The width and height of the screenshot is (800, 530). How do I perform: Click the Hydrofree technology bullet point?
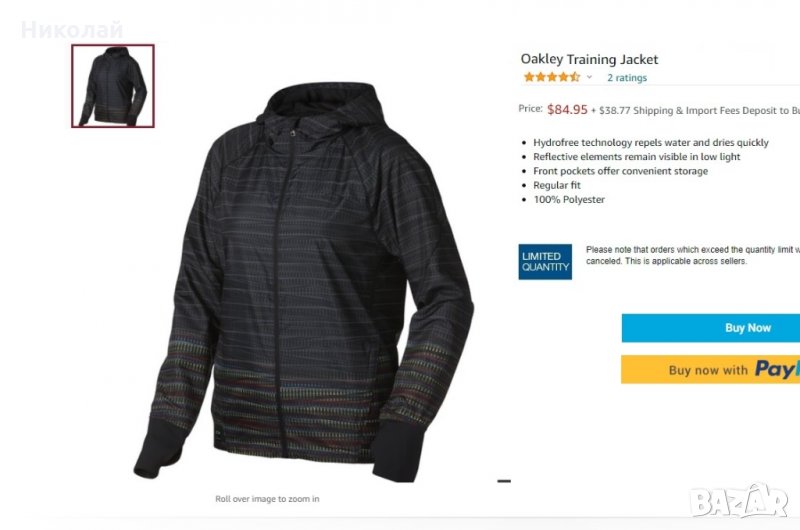[651, 142]
